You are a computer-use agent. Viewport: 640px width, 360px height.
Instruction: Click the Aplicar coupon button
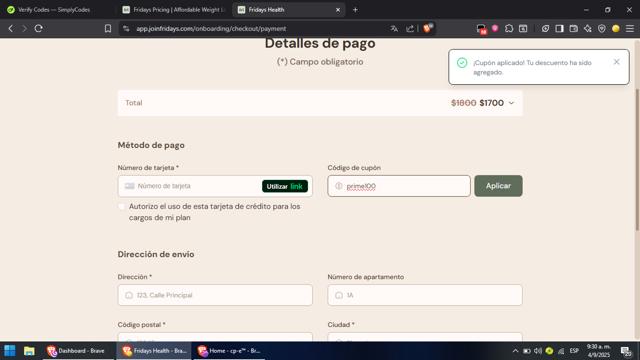pos(498,186)
